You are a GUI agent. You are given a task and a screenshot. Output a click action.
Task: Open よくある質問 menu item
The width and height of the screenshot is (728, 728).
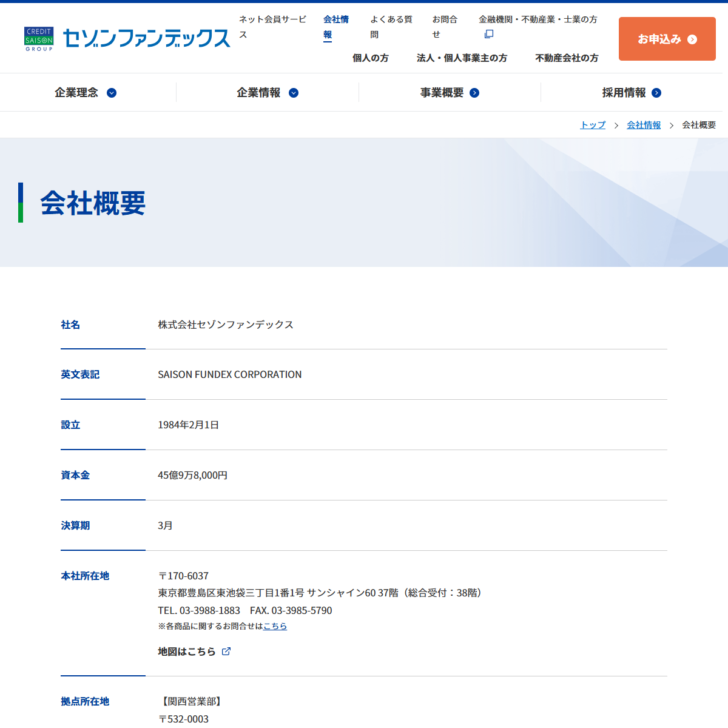[x=391, y=27]
